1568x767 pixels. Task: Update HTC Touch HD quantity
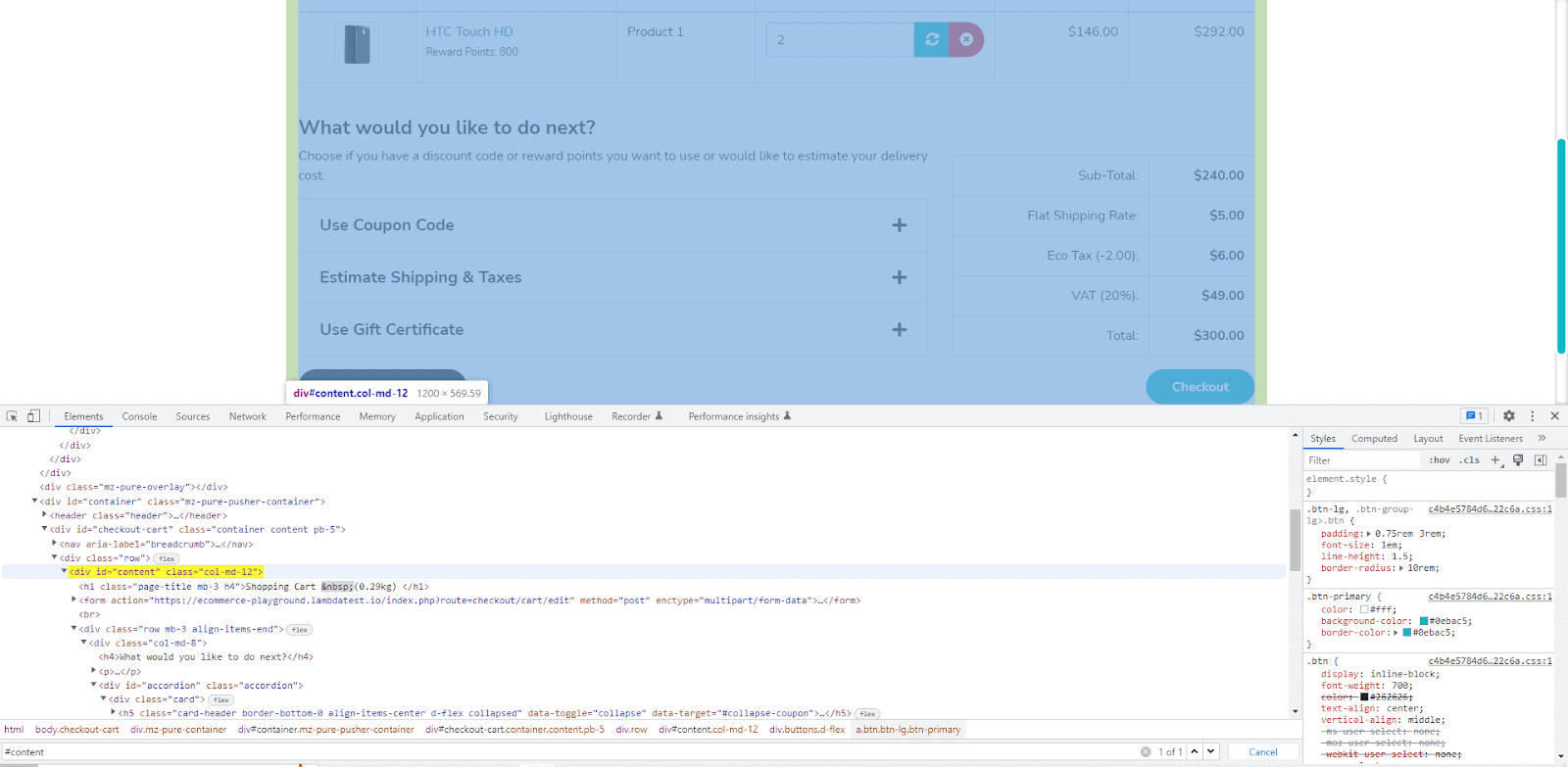click(932, 39)
